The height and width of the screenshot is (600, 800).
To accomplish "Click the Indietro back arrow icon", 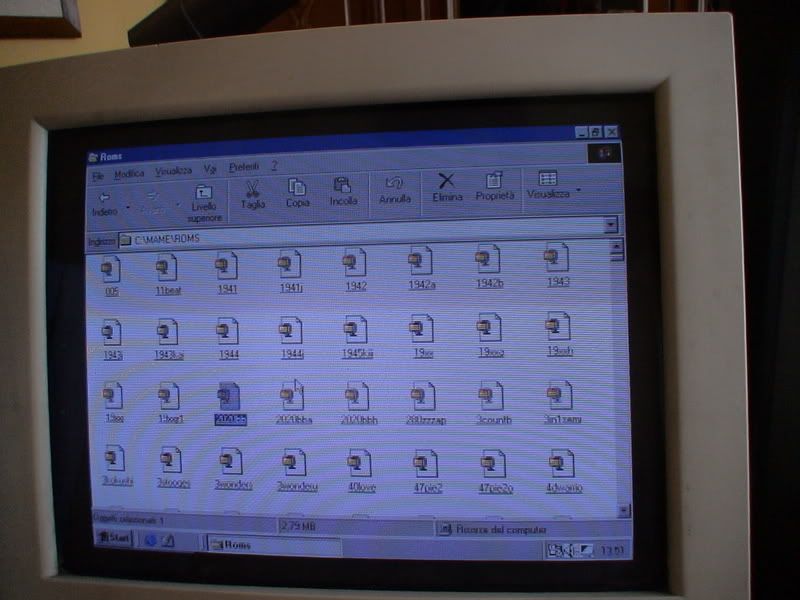I will click(x=105, y=197).
